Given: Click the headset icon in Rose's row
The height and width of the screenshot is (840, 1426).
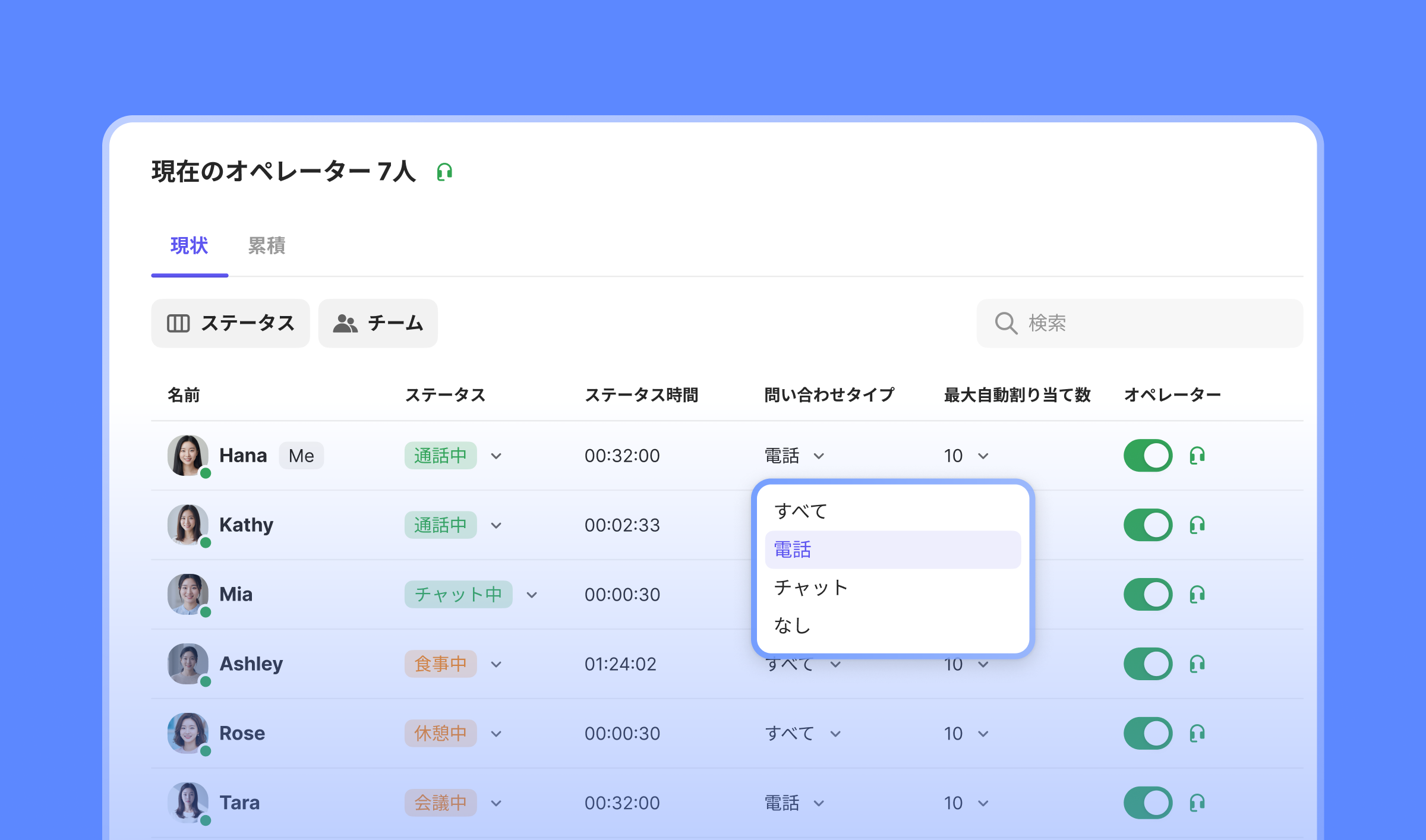Looking at the screenshot, I should (1197, 734).
